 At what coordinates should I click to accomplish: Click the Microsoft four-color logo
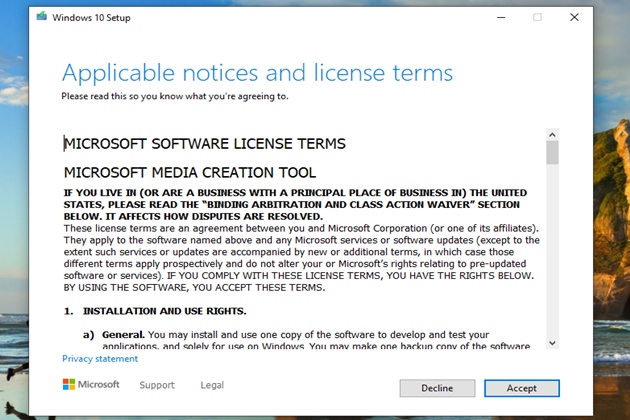69,384
